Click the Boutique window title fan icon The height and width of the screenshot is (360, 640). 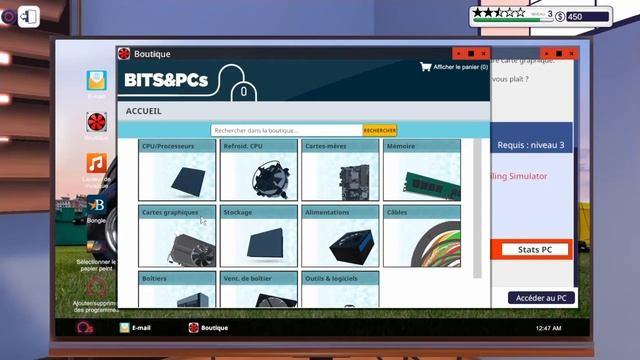coord(124,53)
